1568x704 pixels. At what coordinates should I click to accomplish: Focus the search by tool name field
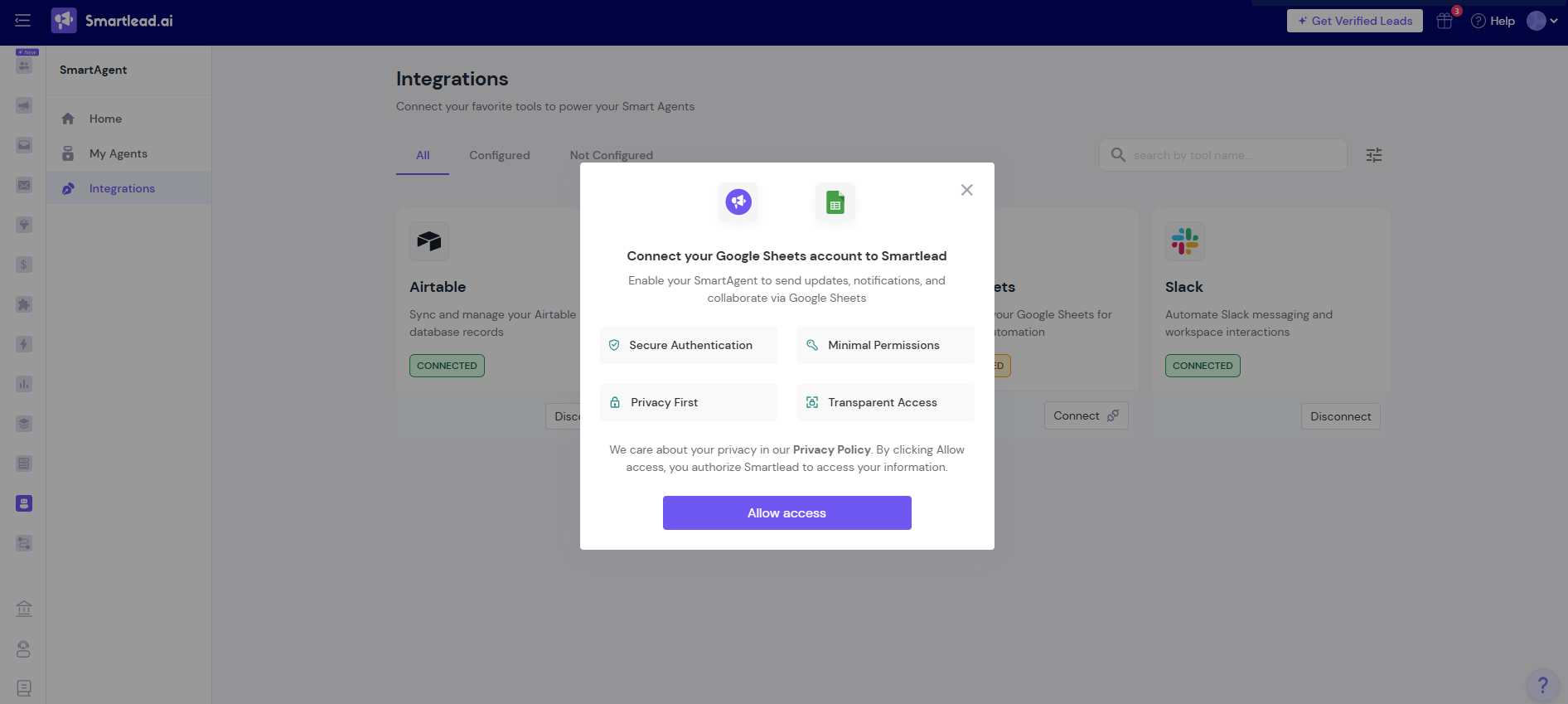pyautogui.click(x=1223, y=155)
